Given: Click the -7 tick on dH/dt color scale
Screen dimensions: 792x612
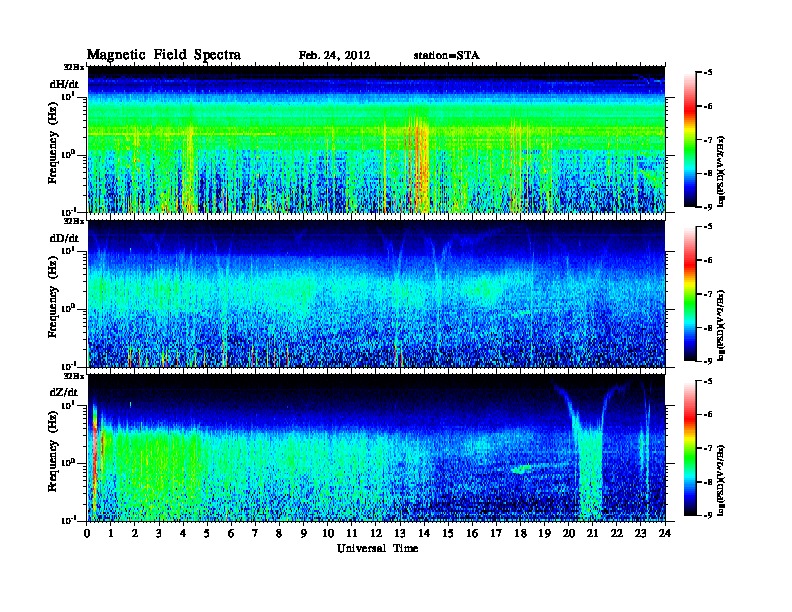Looking at the screenshot, I should click(709, 140).
